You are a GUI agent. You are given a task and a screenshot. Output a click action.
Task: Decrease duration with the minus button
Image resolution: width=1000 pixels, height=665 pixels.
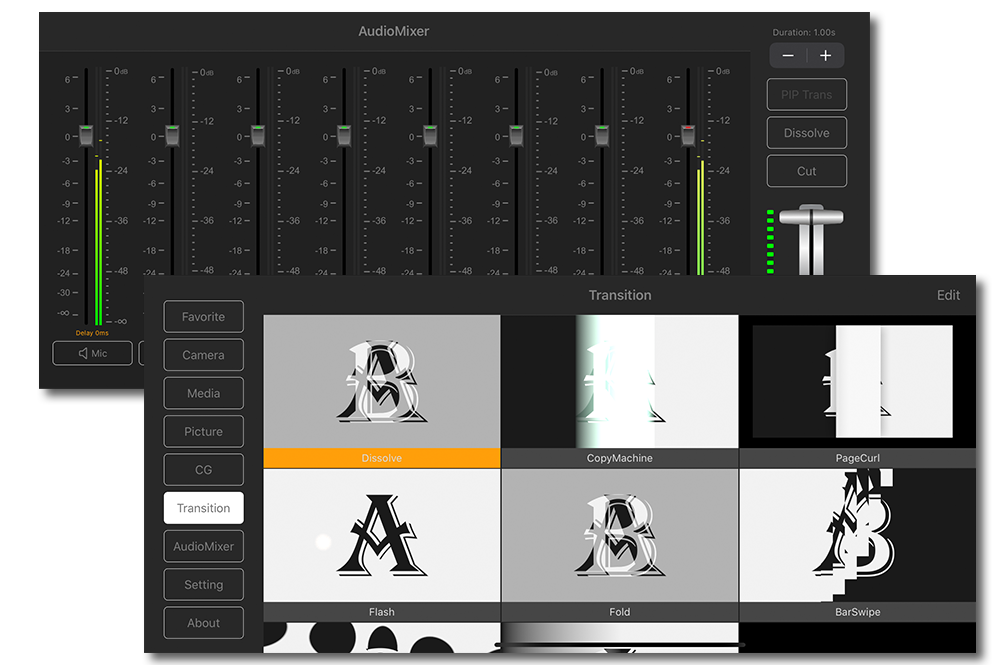788,56
